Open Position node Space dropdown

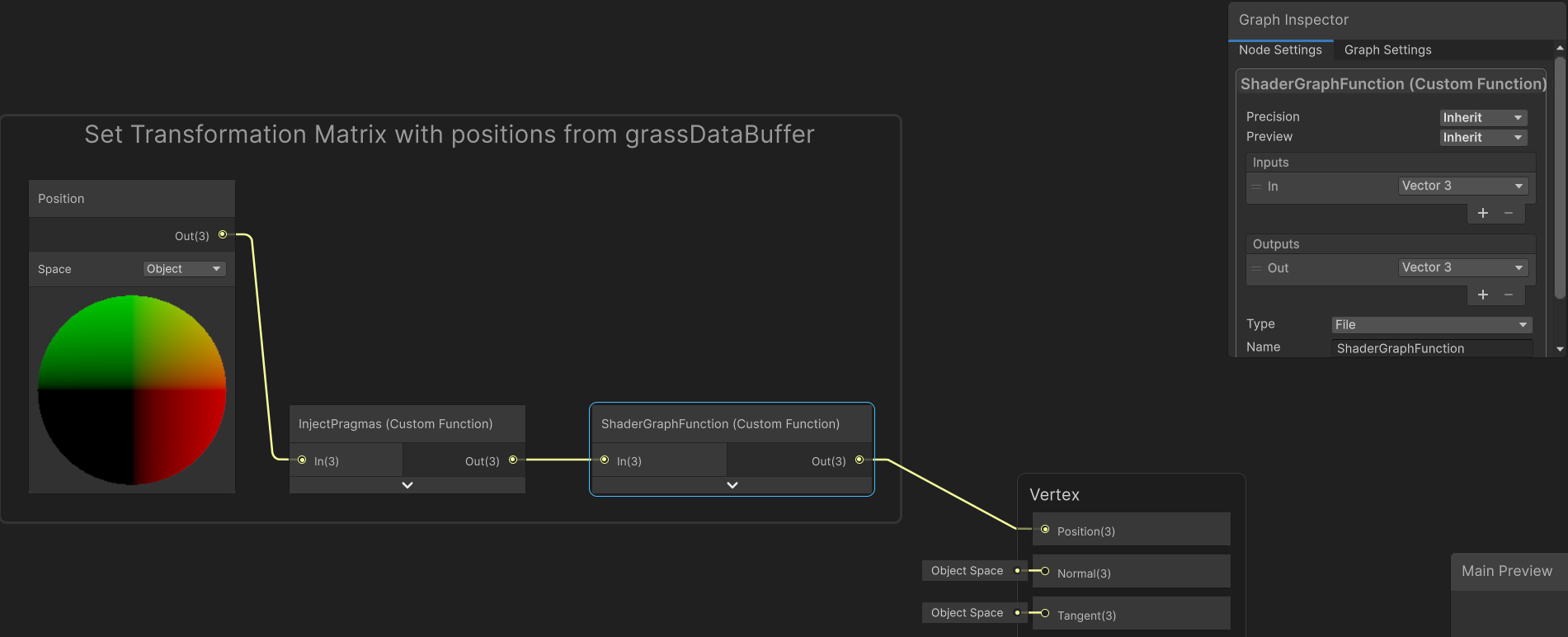(x=184, y=269)
